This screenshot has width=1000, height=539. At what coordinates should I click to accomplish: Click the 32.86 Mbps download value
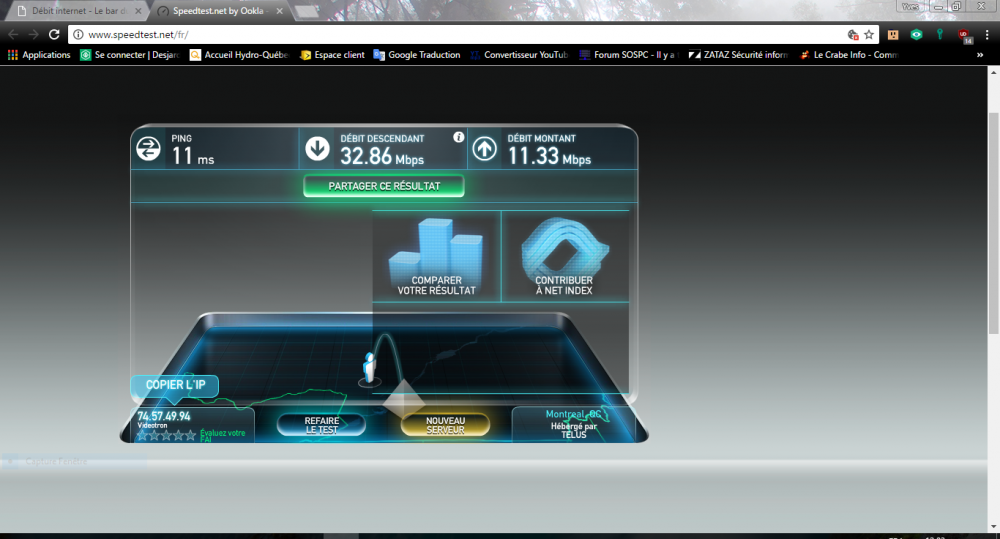click(x=382, y=156)
